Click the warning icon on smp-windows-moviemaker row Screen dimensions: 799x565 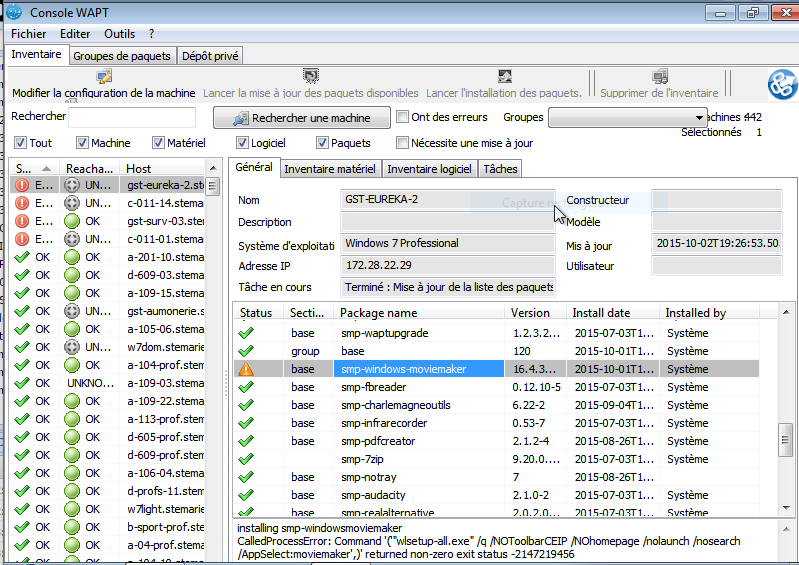point(246,369)
